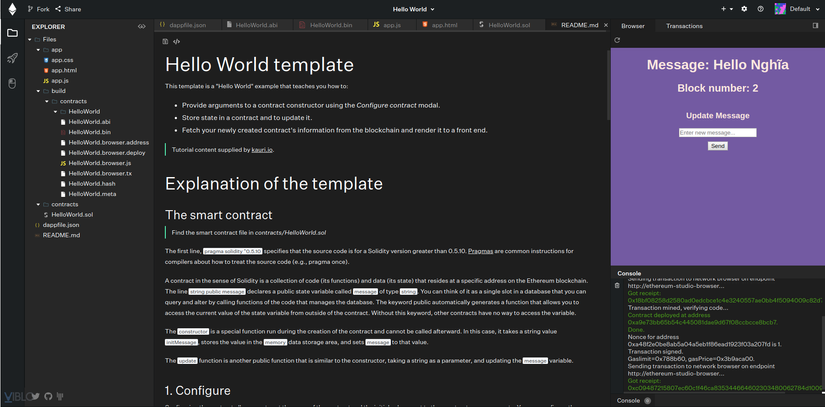Click the mouse-shaped interact sidebar icon
Screen dimensions: 825x407
click(12, 84)
